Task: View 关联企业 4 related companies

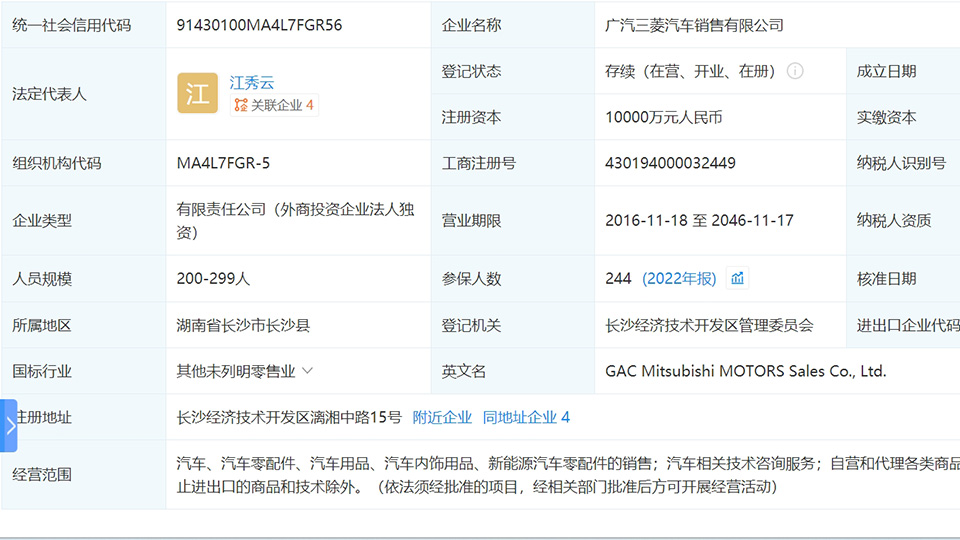Action: coord(274,105)
